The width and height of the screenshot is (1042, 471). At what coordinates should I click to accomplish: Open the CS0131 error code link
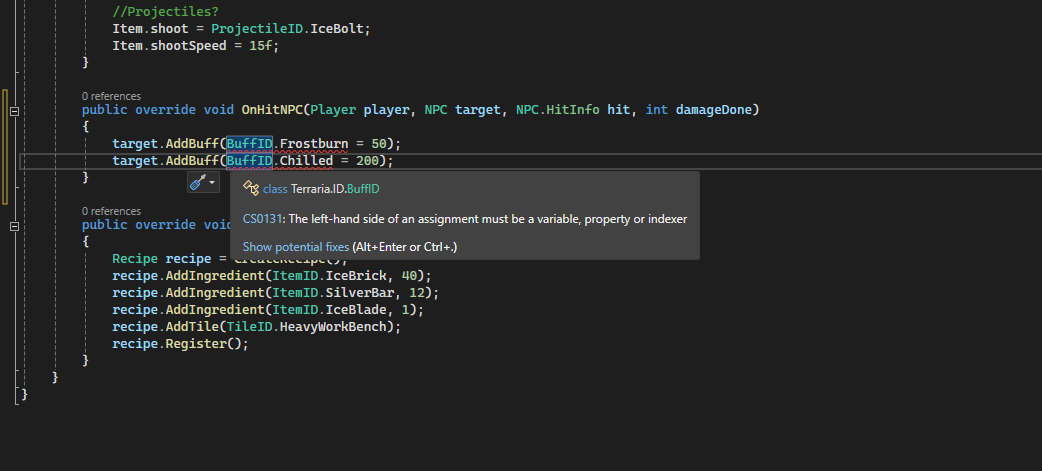[x=262, y=219]
